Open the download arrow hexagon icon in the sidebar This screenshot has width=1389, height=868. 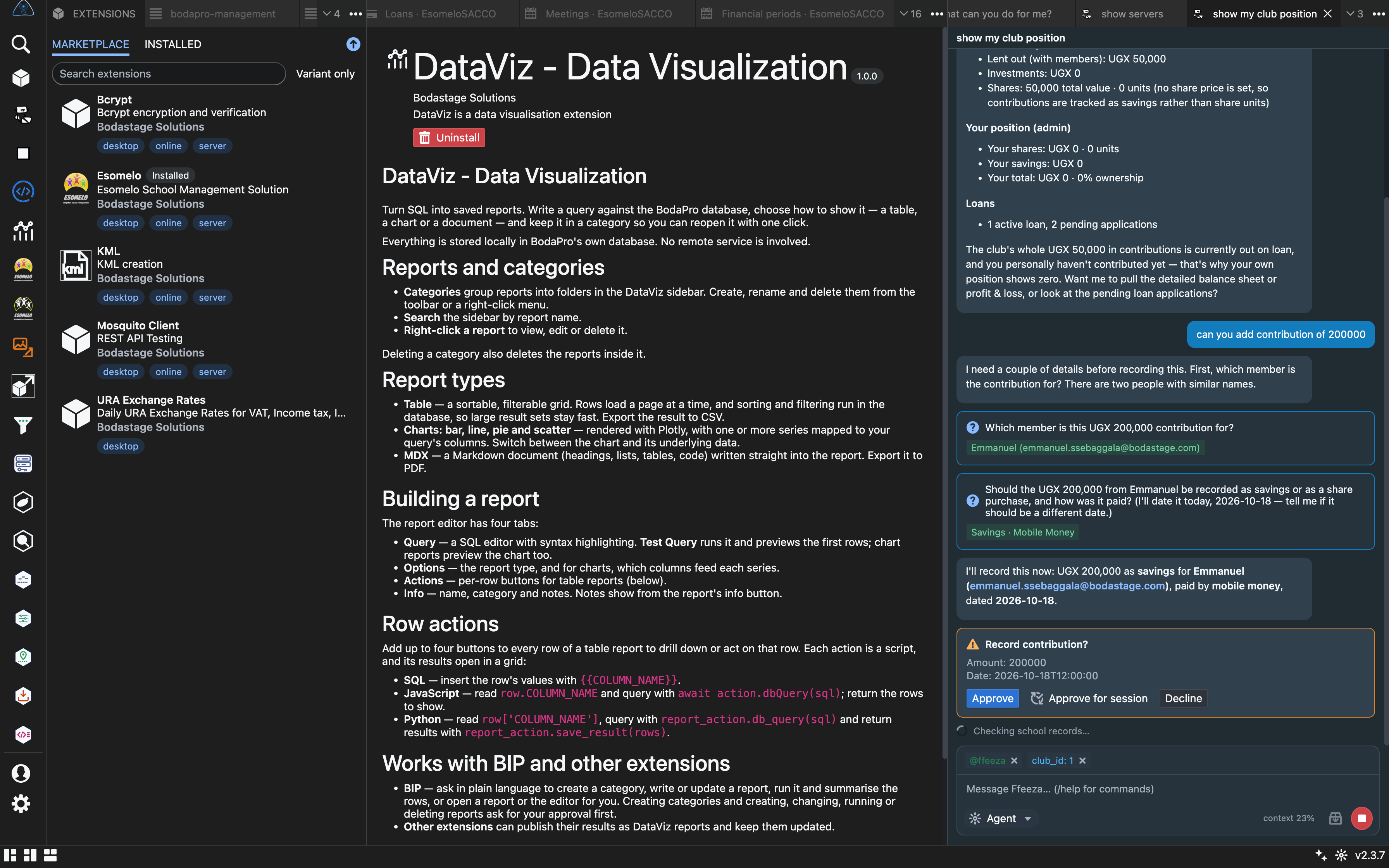tap(23, 696)
